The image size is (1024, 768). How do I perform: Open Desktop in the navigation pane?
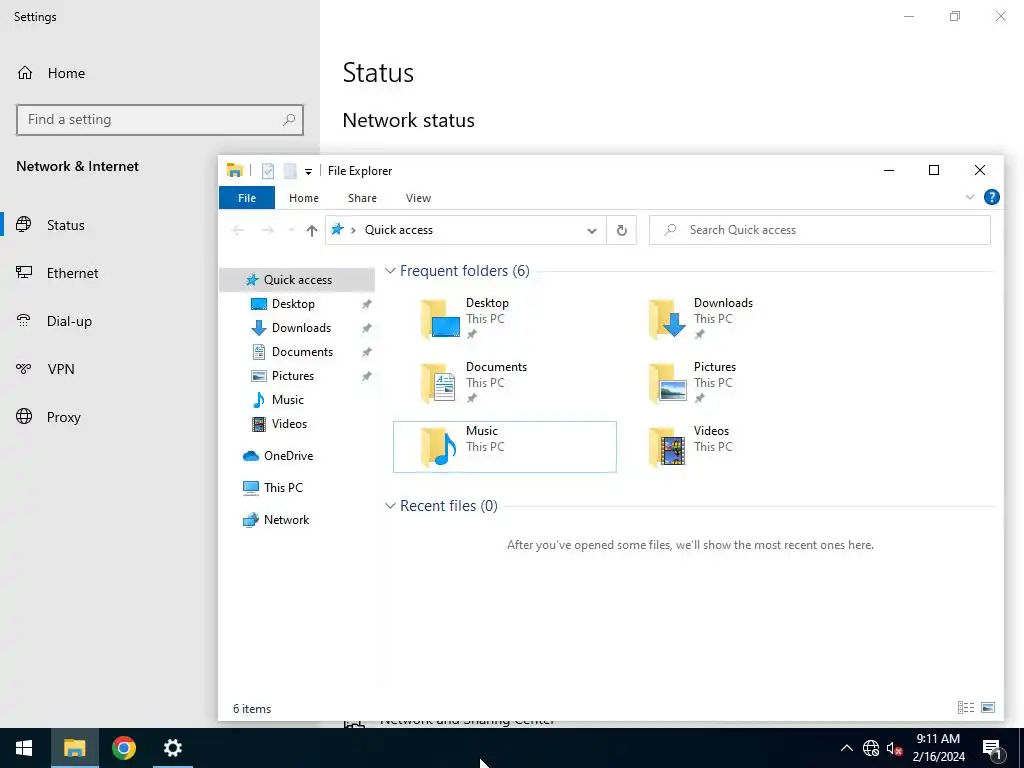pos(293,304)
